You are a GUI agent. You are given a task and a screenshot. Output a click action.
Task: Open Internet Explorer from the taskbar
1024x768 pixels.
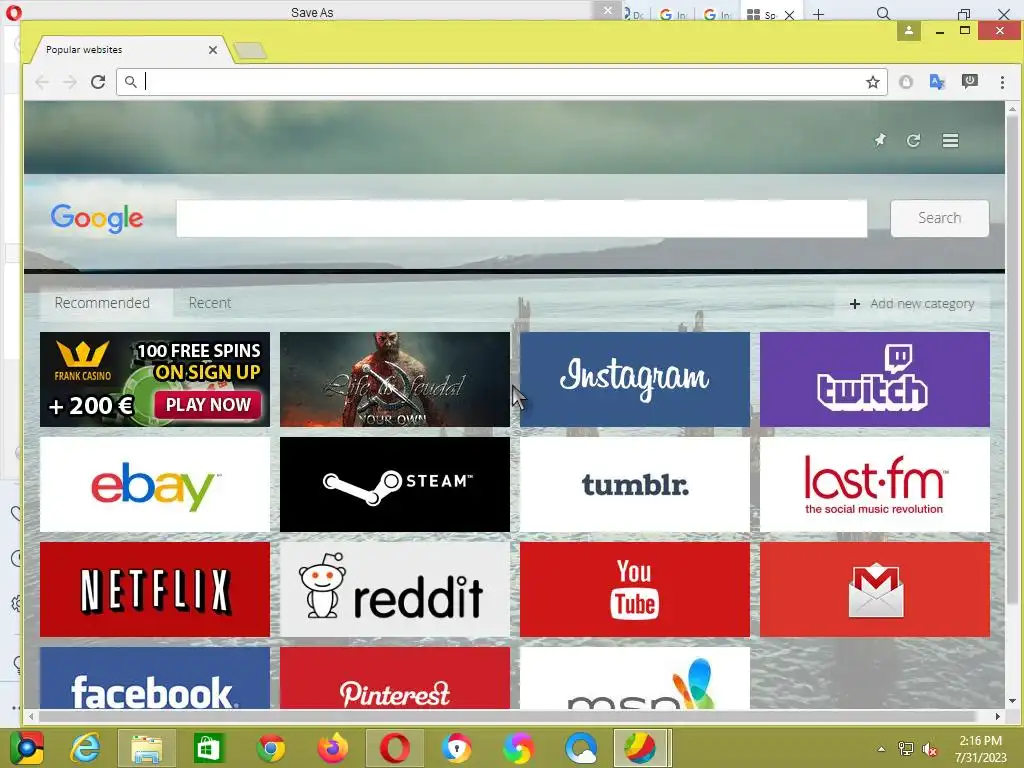86,748
